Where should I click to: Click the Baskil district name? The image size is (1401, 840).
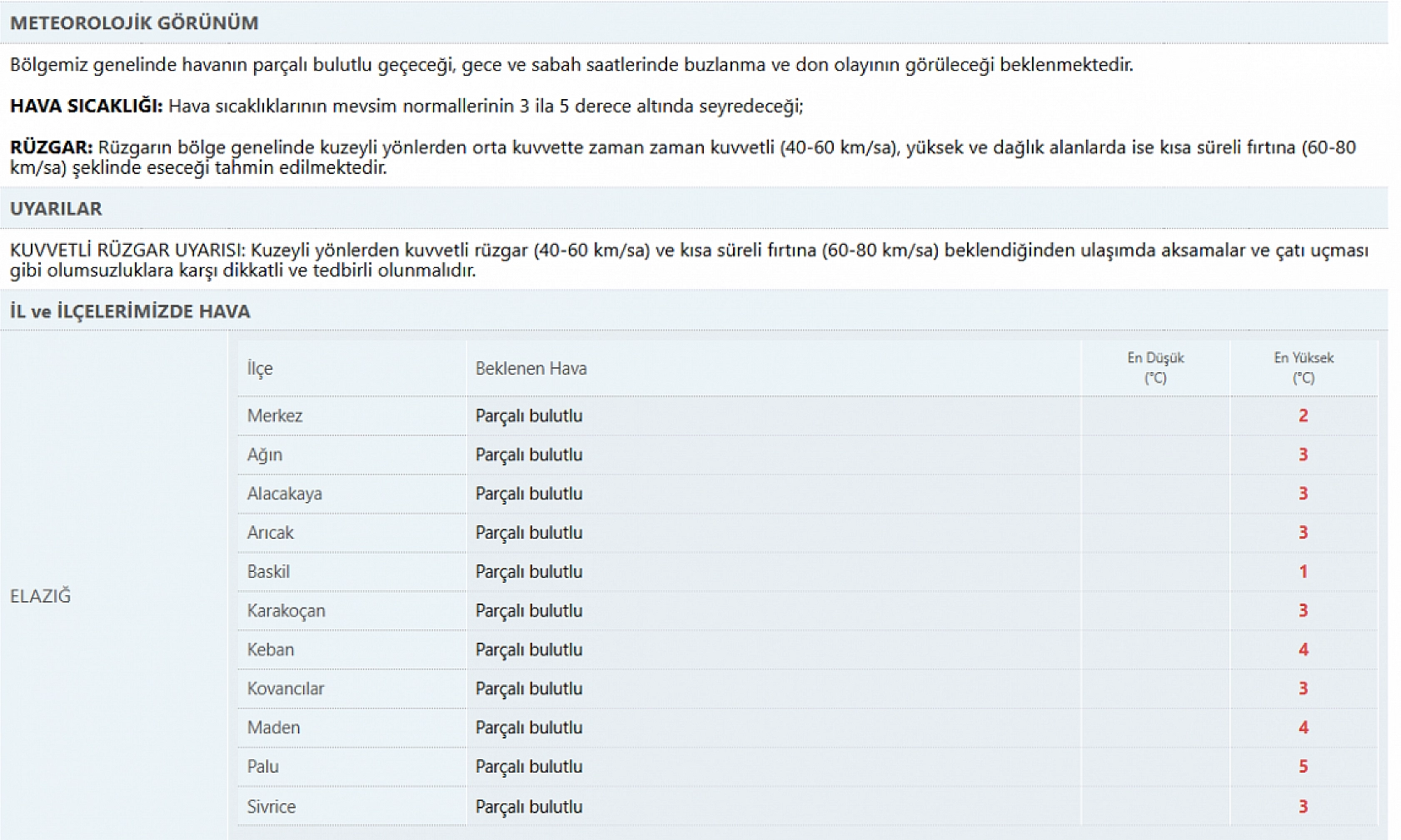tap(268, 572)
